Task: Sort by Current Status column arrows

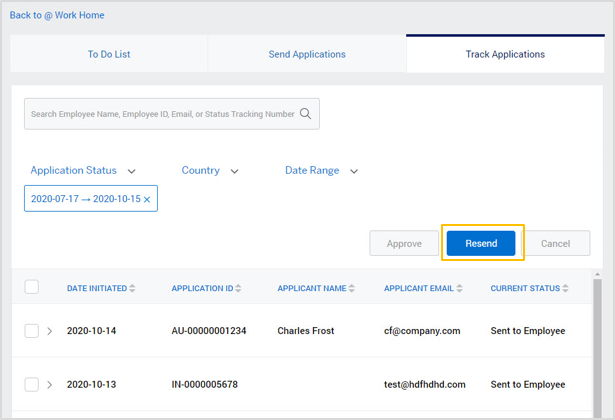Action: [565, 289]
